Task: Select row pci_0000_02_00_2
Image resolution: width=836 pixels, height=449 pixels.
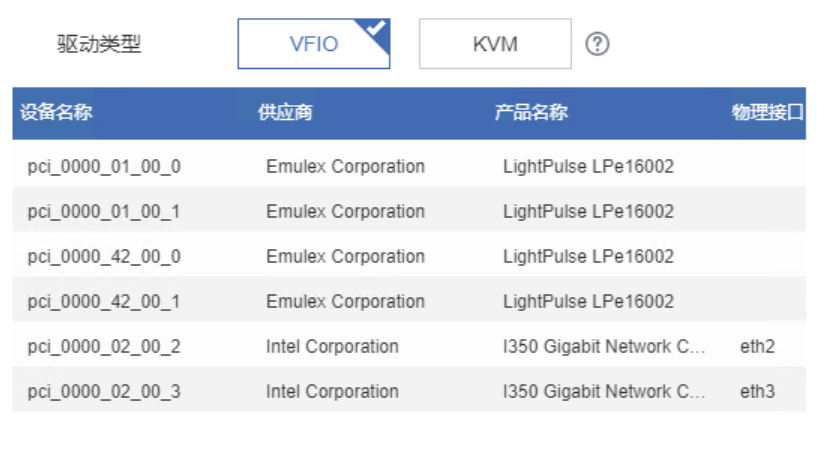Action: pyautogui.click(x=104, y=347)
